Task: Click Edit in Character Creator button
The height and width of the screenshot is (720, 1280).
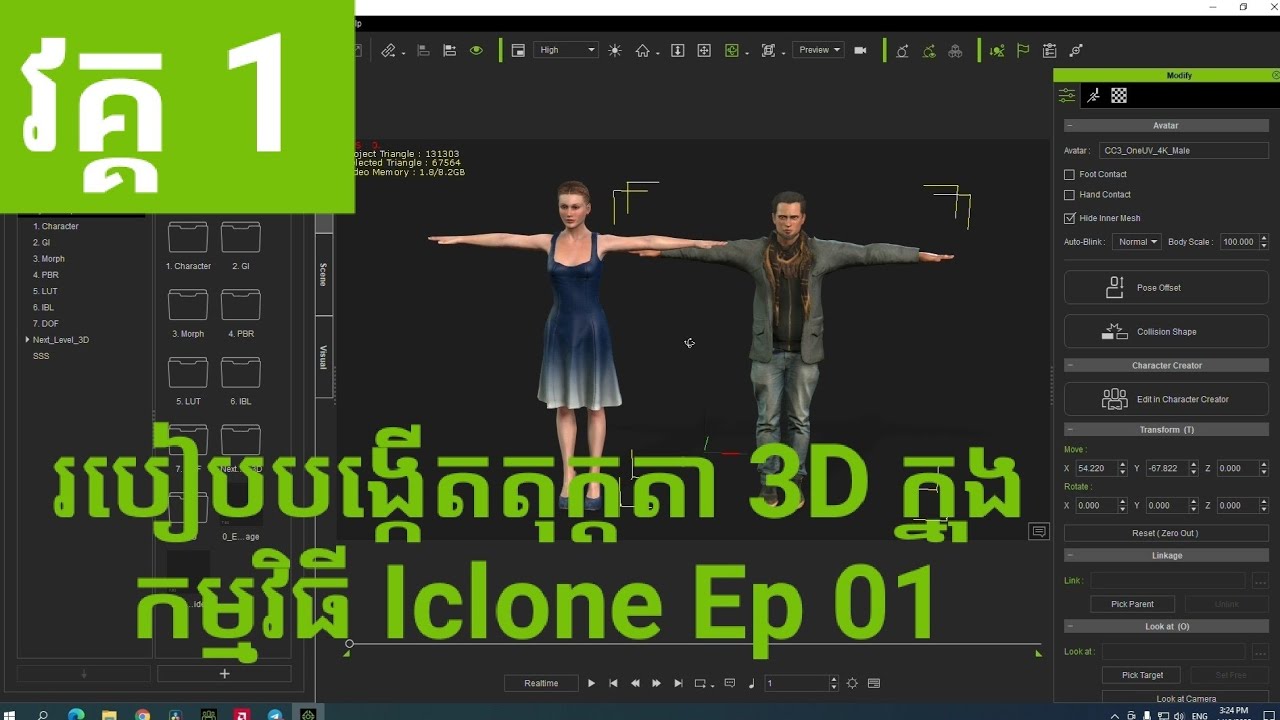Action: coord(1166,399)
